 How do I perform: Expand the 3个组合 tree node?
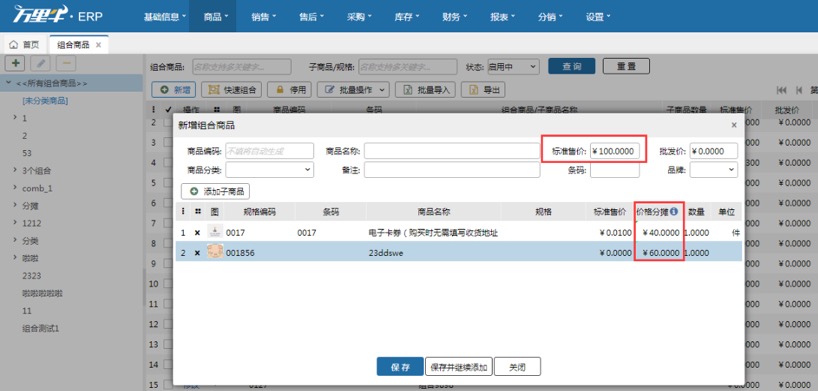[15, 170]
